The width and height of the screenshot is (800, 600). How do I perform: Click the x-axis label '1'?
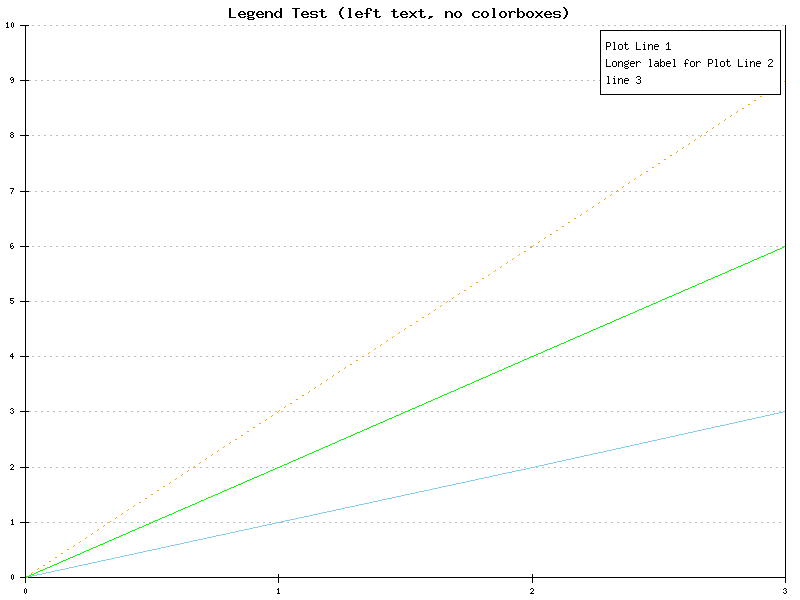point(279,591)
